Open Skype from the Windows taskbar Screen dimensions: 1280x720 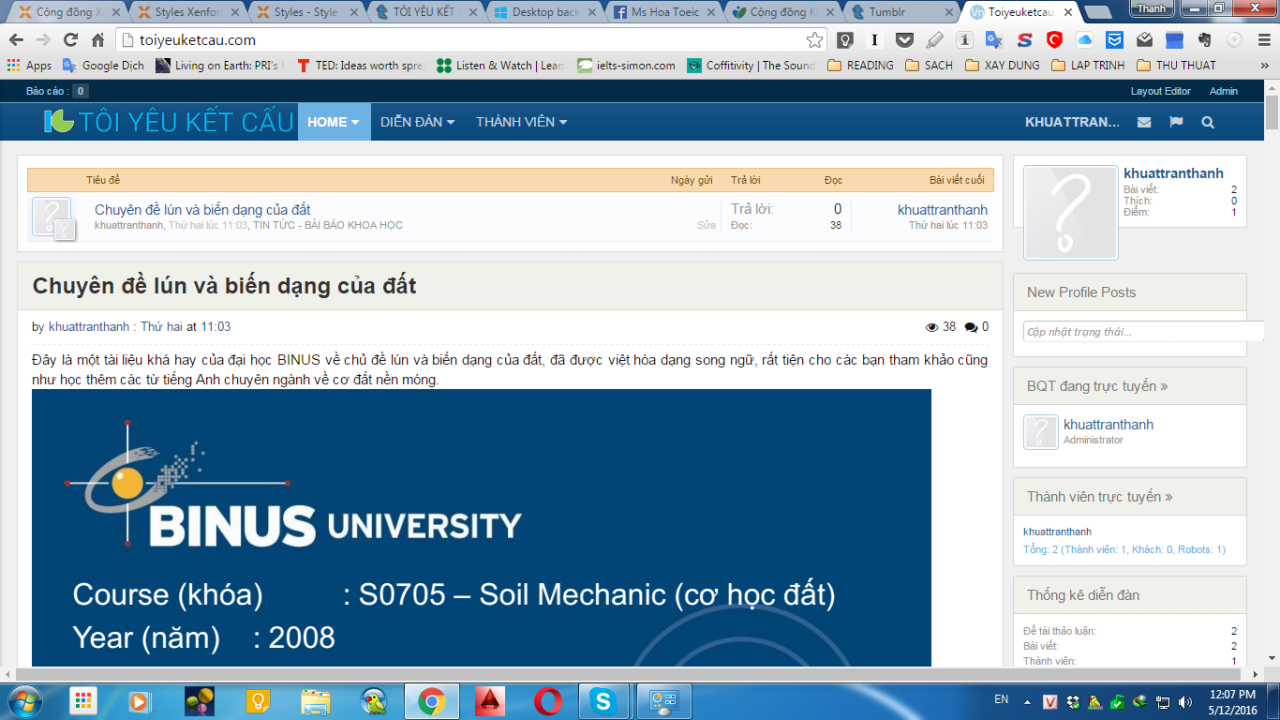point(603,701)
